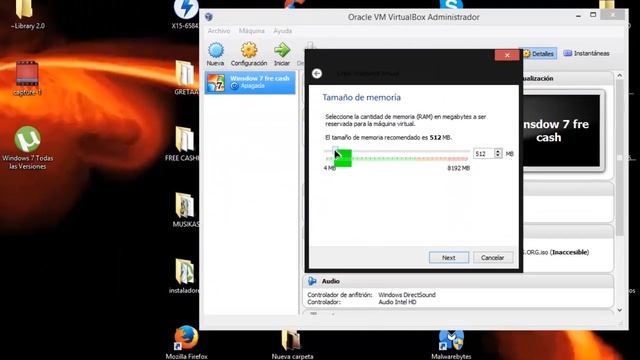Click details panel scroll up arrow
Viewport: 640px width, 360px height.
click(620, 76)
